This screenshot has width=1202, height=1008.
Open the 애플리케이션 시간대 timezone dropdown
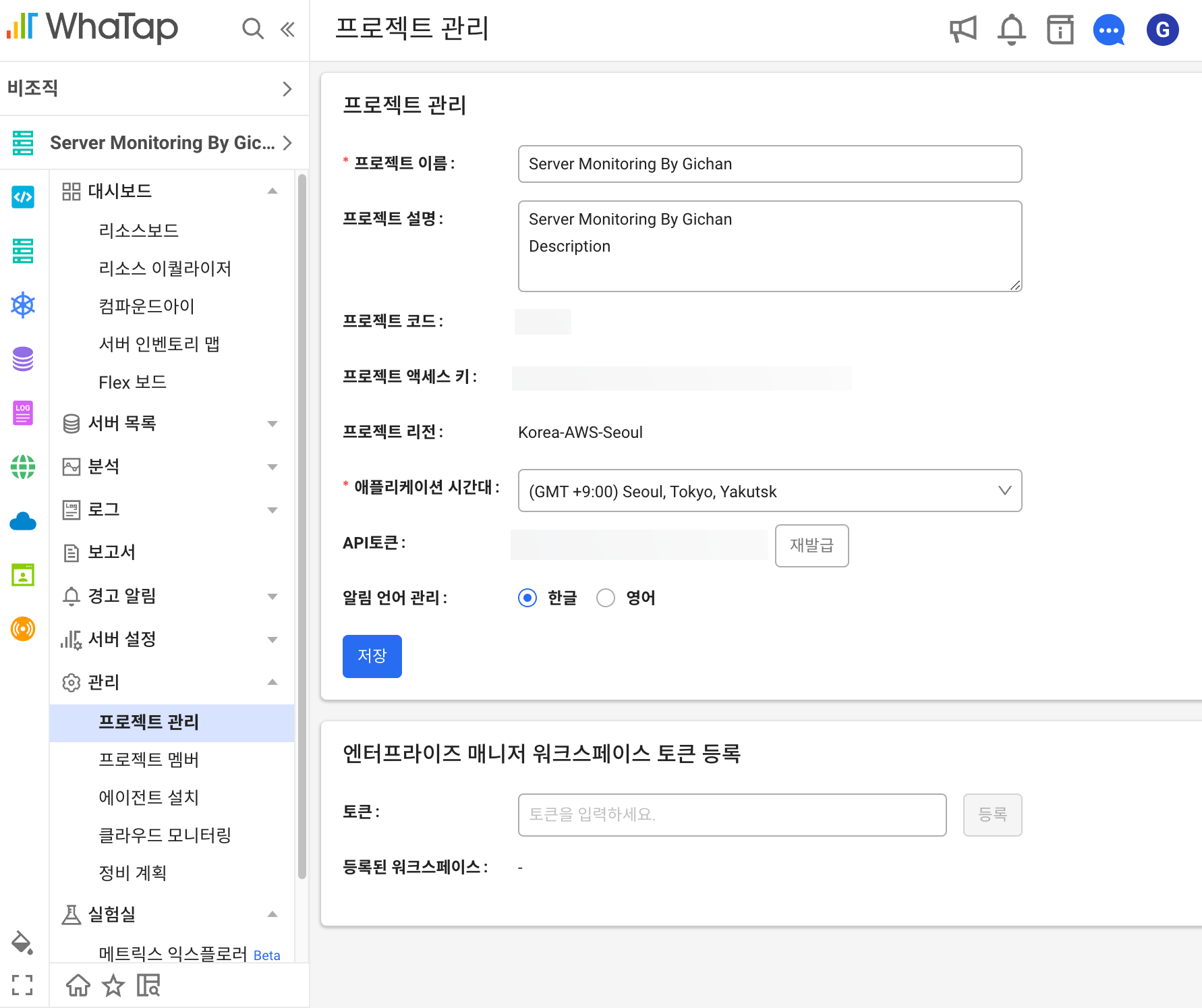coord(770,491)
